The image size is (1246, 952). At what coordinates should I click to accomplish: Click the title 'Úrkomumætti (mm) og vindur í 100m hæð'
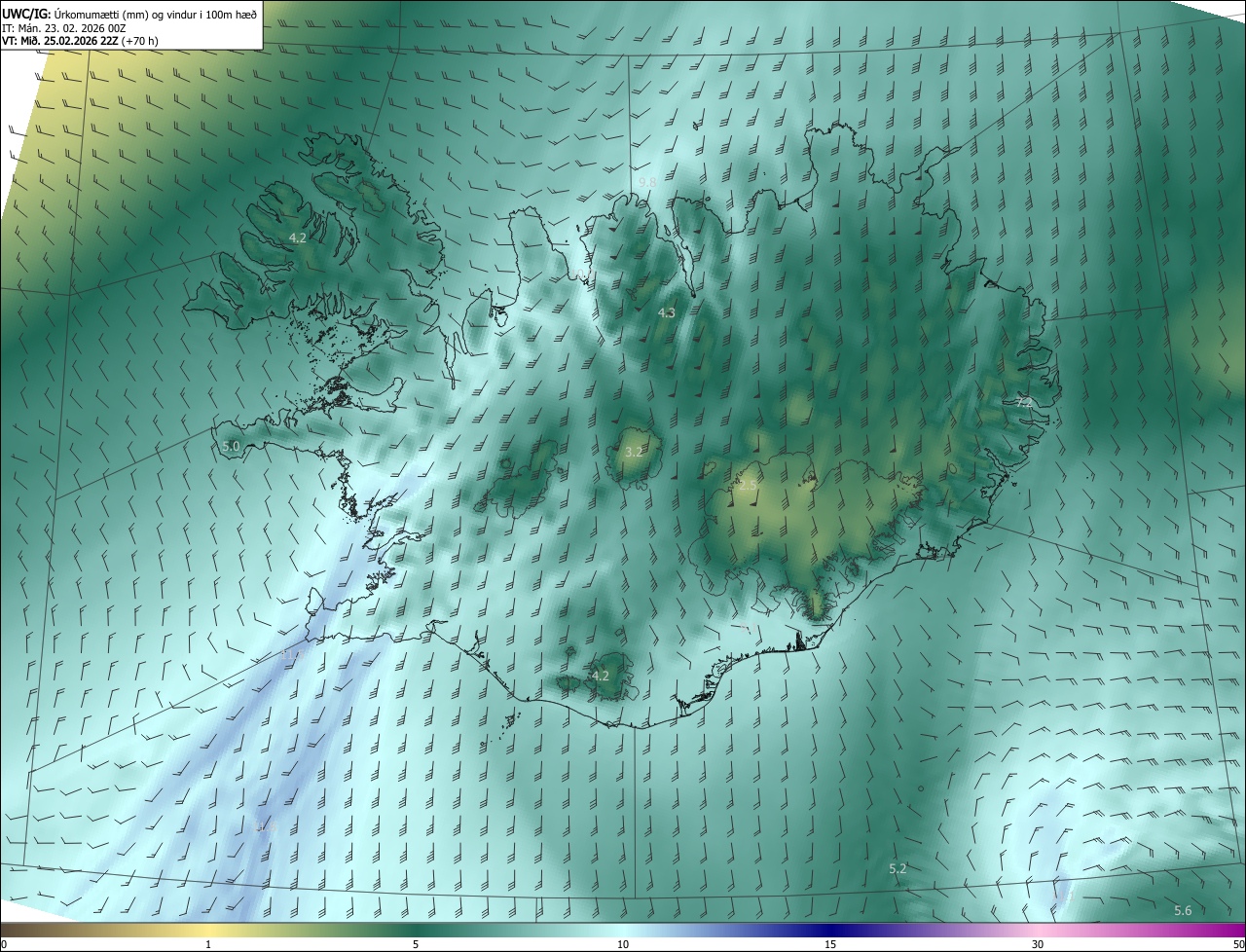tap(157, 14)
